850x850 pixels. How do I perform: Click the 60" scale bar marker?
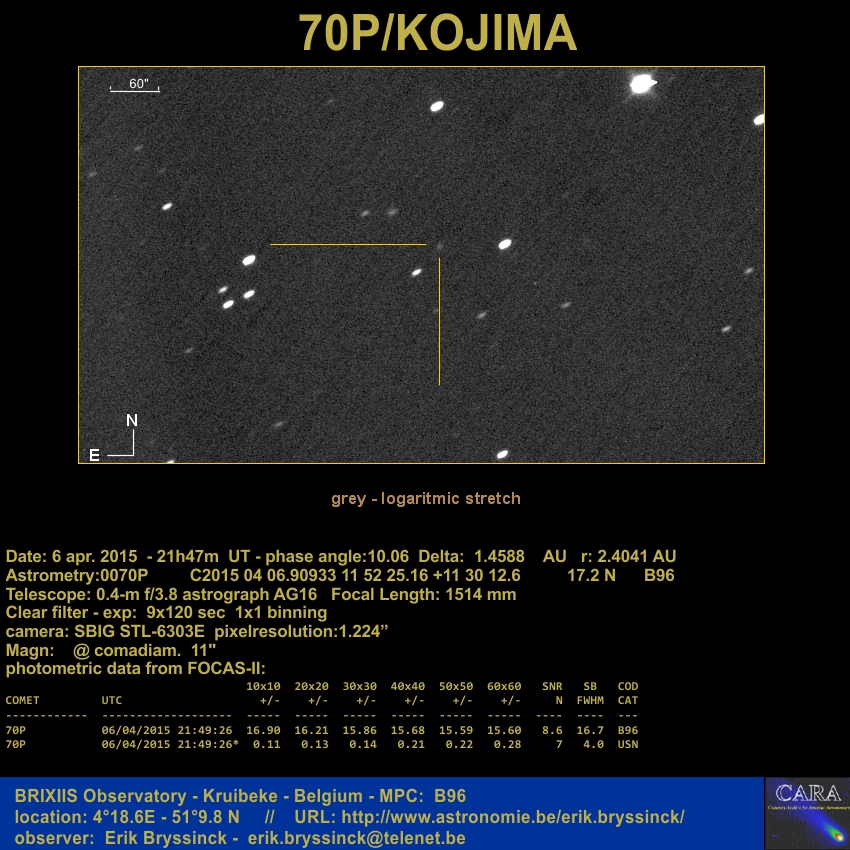[135, 86]
